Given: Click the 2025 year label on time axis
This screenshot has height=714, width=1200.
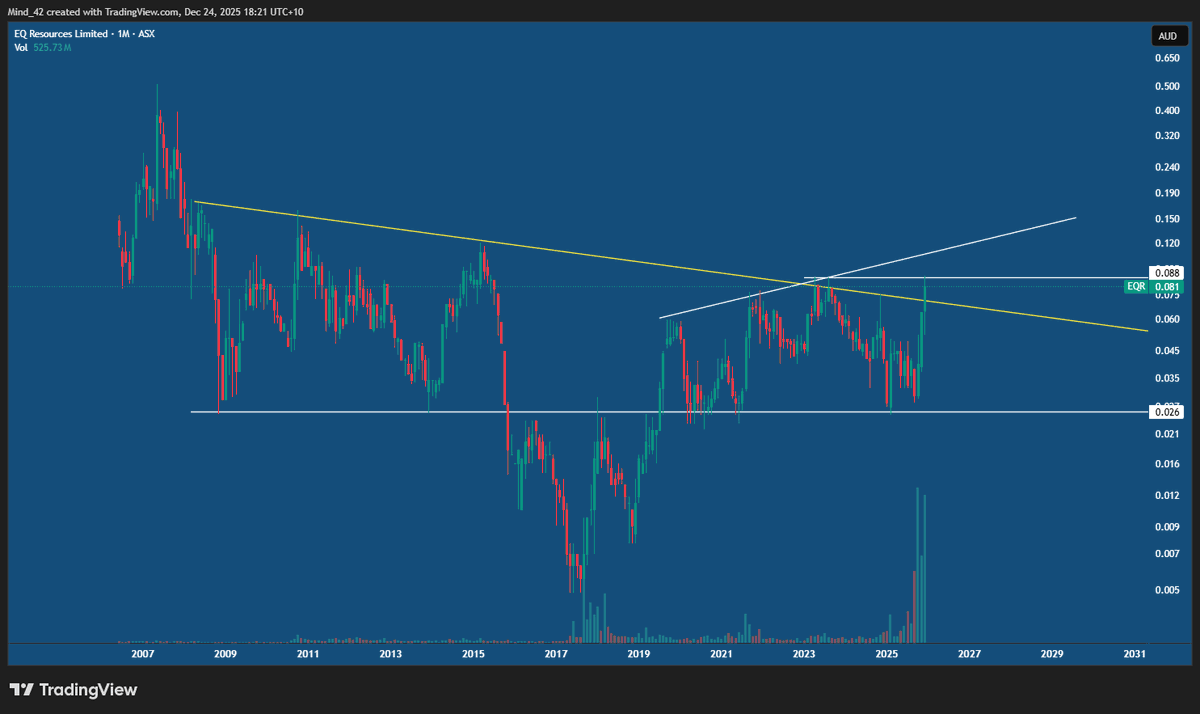Looking at the screenshot, I should click(886, 654).
